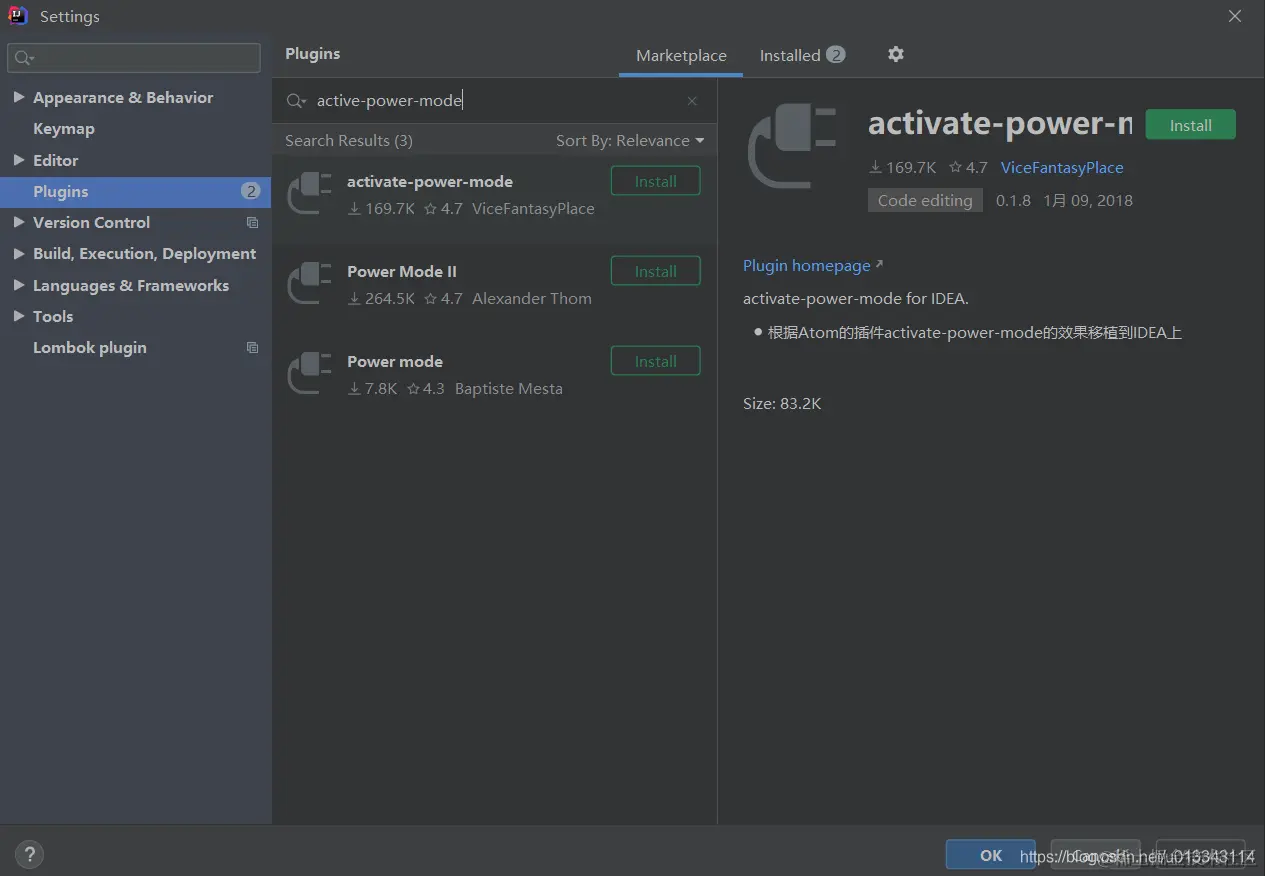Select Lombok plugin settings entry
The image size is (1265, 876).
pyautogui.click(x=90, y=348)
